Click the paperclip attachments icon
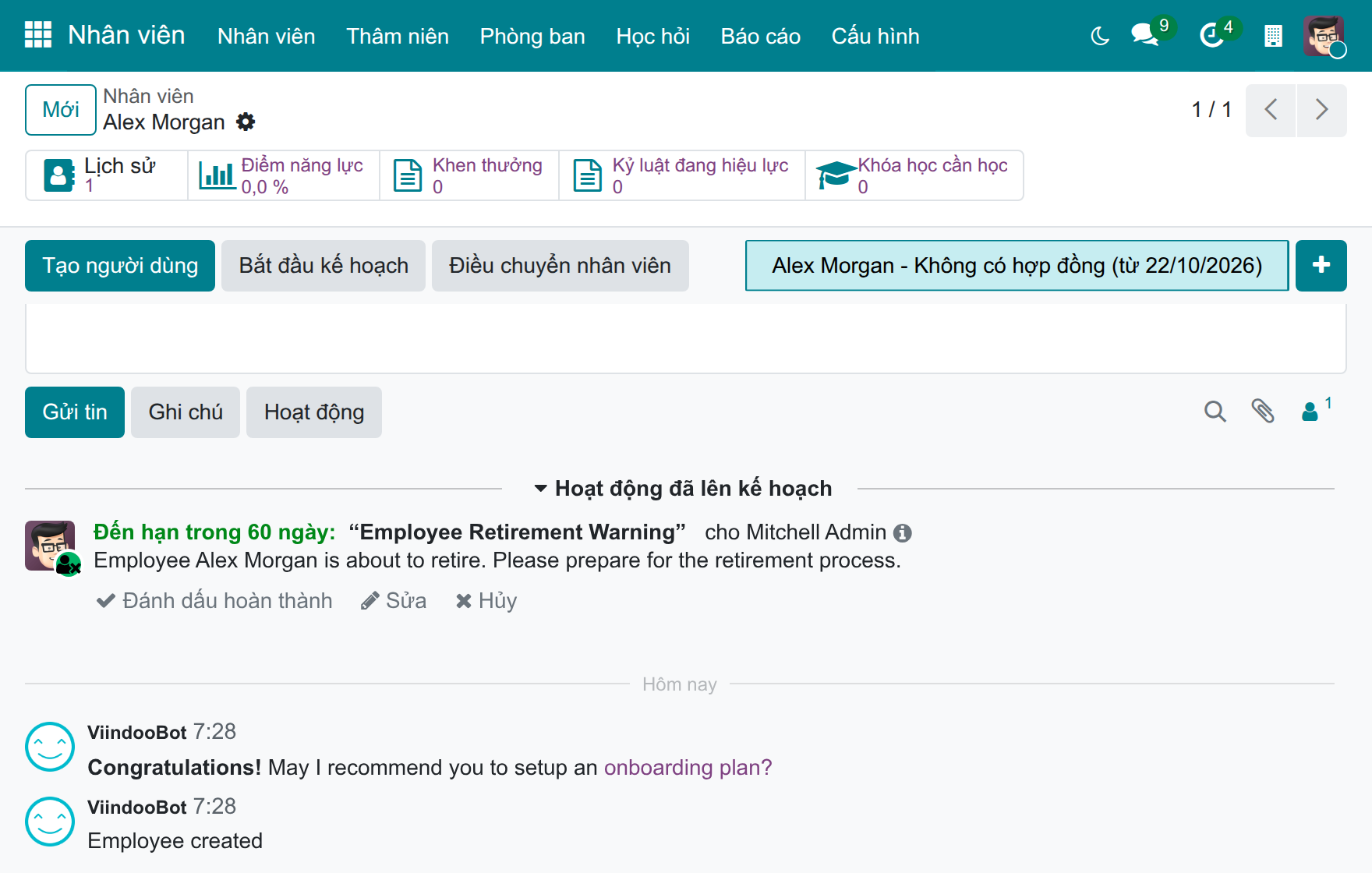Screen dimensions: 1372x873 click(1263, 412)
